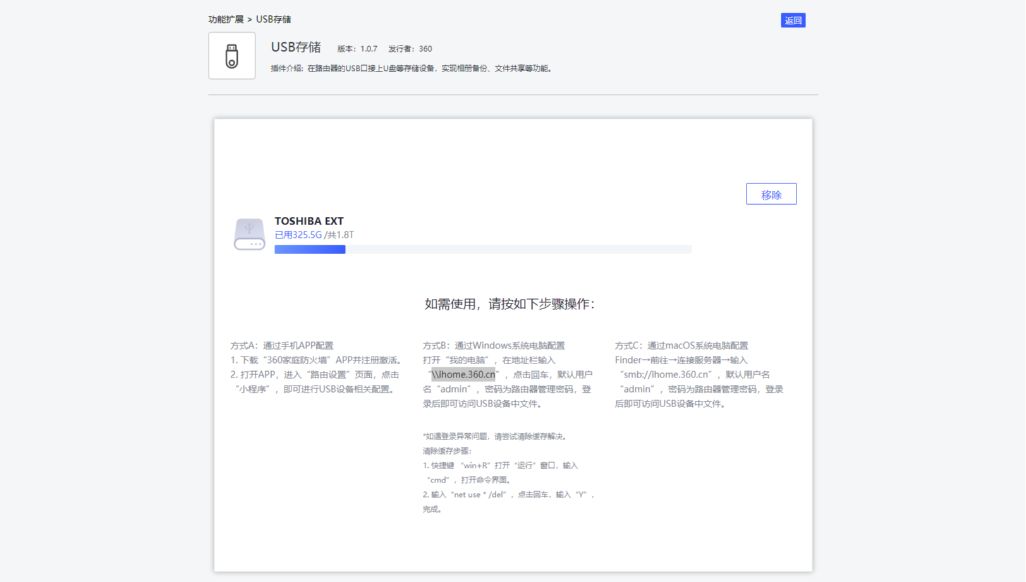This screenshot has width=1026, height=582.
Task: Click the 发行者 360 publisher label
Action: (x=410, y=48)
